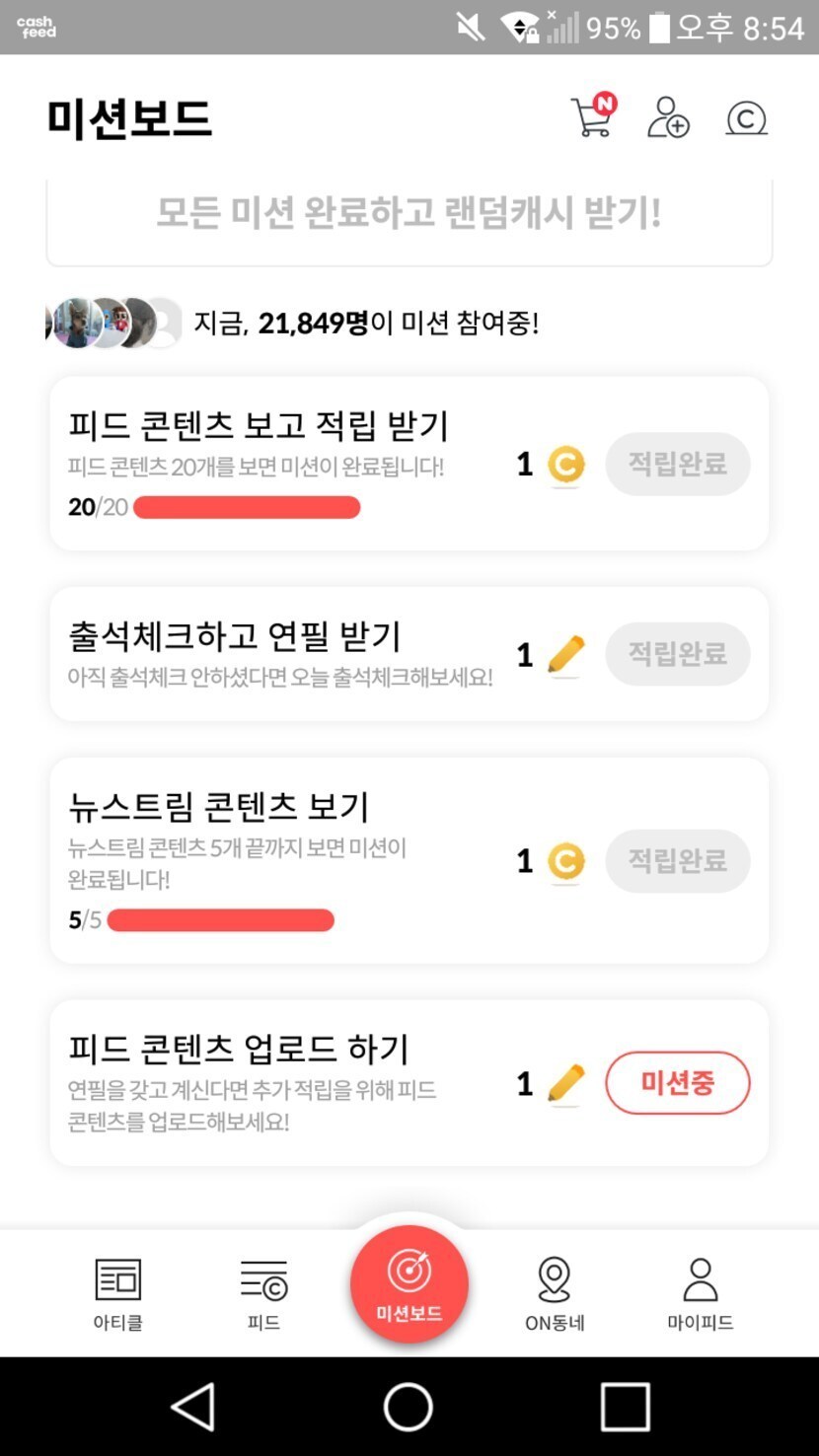819x1456 pixels.
Task: Tap the add friend icon
Action: click(x=668, y=118)
